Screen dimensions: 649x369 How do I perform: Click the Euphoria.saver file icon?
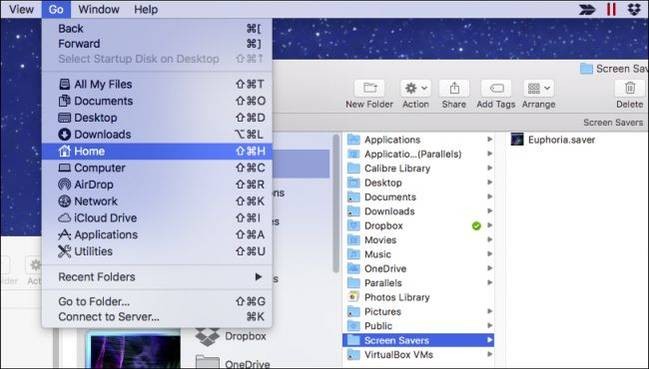(x=517, y=139)
